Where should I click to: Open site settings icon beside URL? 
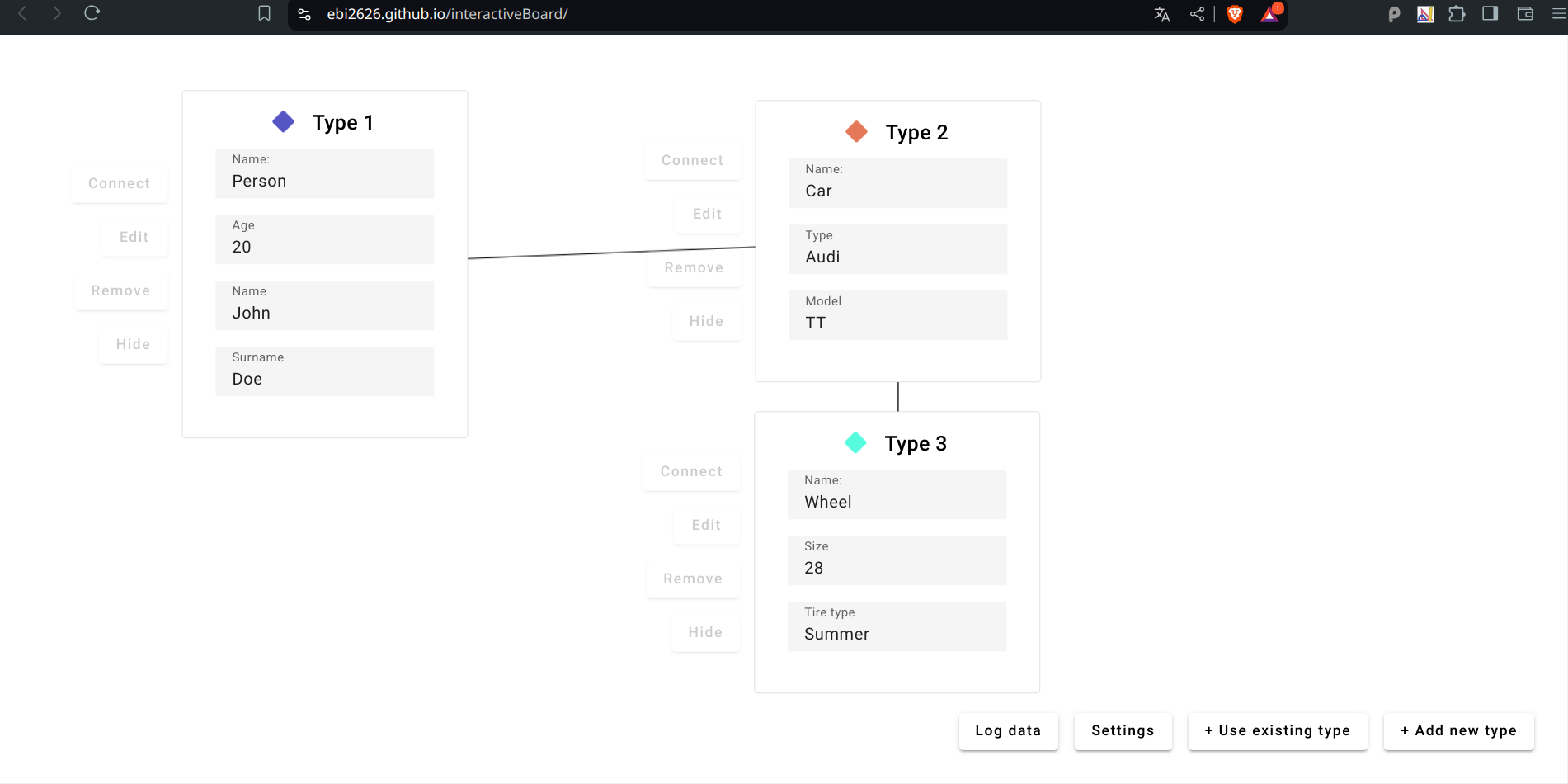[304, 14]
